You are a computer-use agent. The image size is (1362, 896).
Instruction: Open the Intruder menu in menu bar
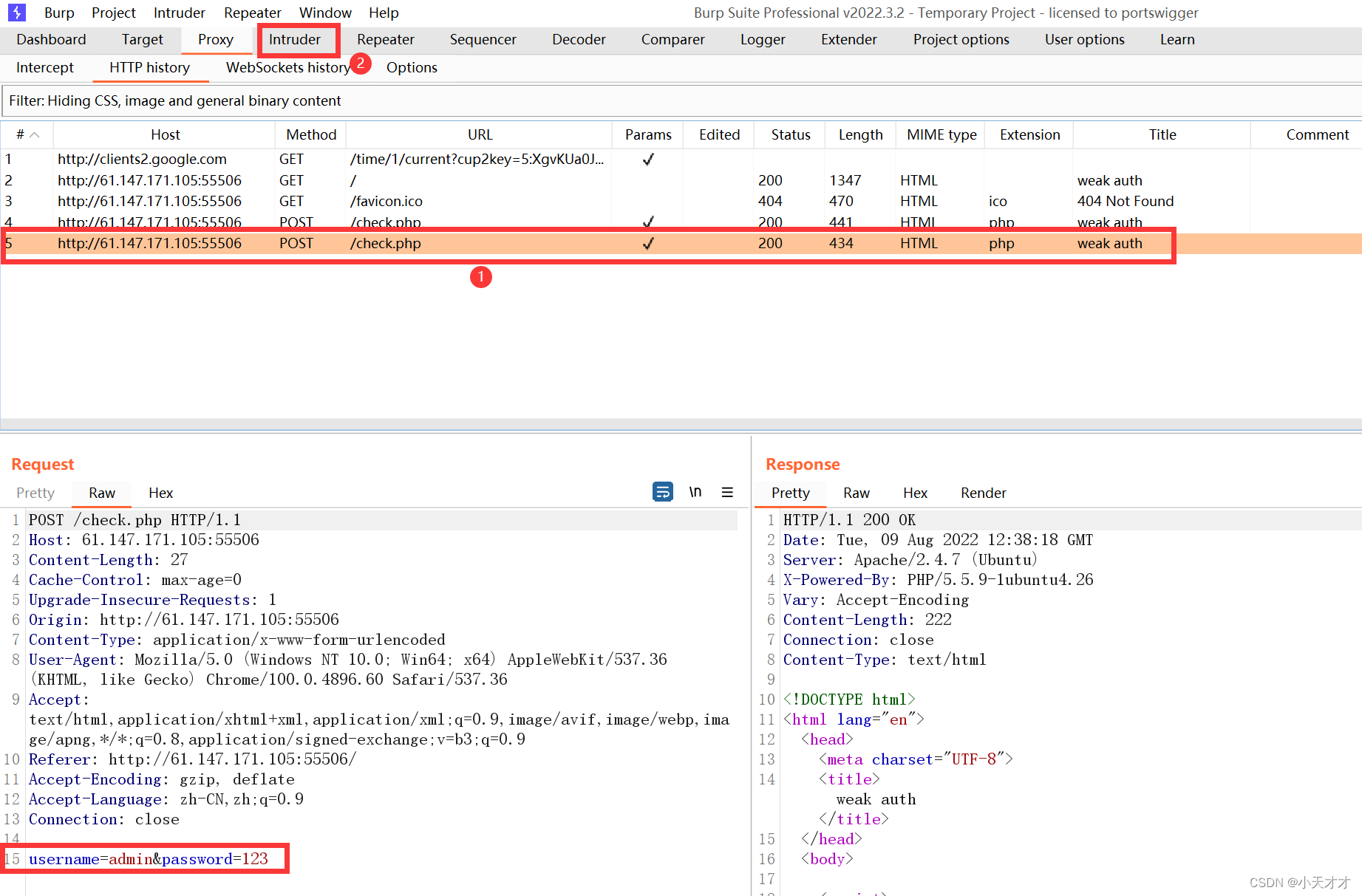click(x=180, y=13)
